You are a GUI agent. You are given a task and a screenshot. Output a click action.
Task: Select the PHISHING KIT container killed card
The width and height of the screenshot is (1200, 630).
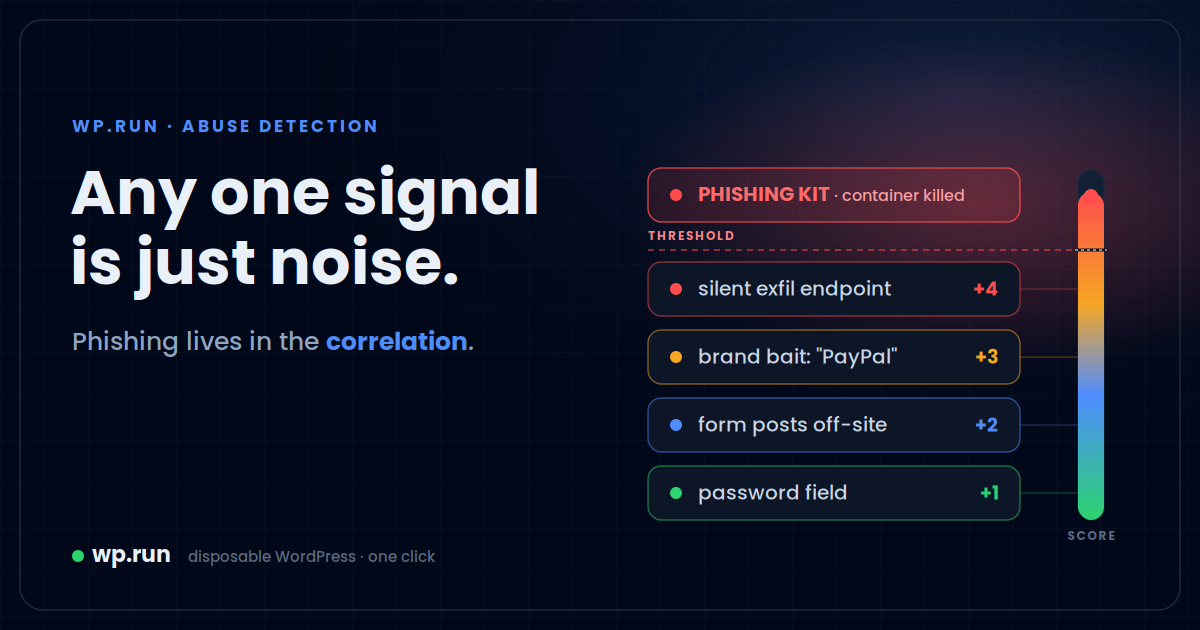(834, 195)
